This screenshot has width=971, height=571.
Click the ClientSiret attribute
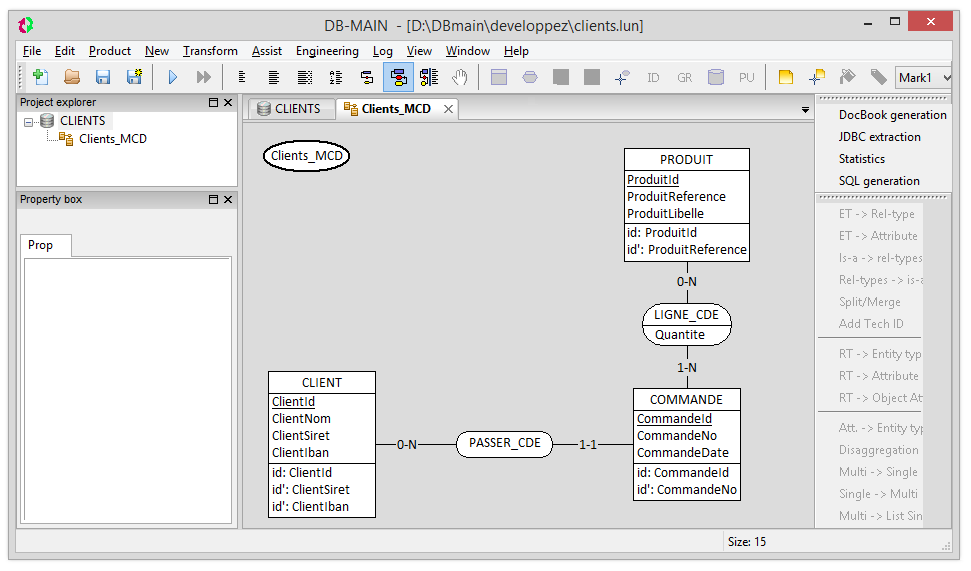click(x=300, y=436)
